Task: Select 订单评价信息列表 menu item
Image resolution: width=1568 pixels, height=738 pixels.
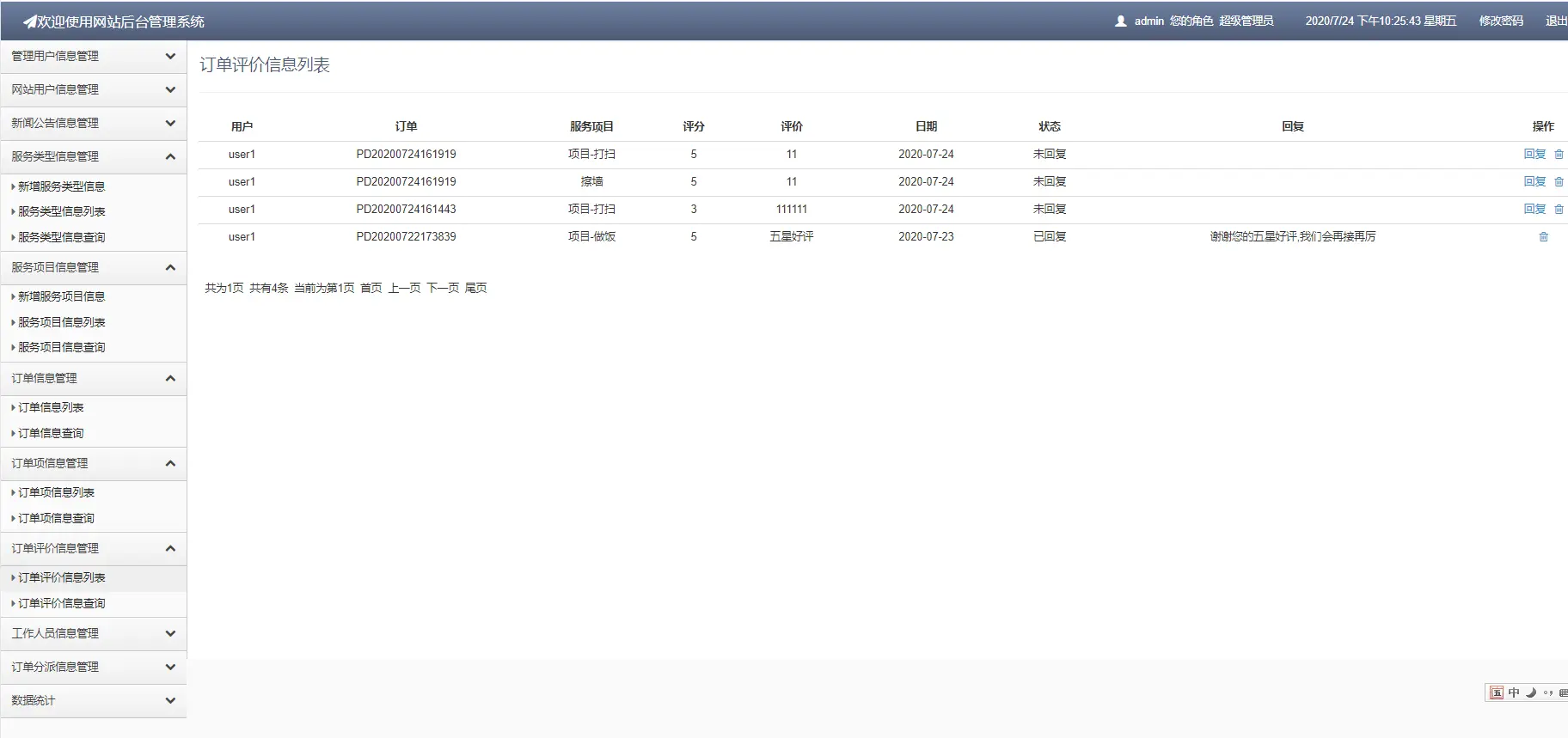Action: 61,577
